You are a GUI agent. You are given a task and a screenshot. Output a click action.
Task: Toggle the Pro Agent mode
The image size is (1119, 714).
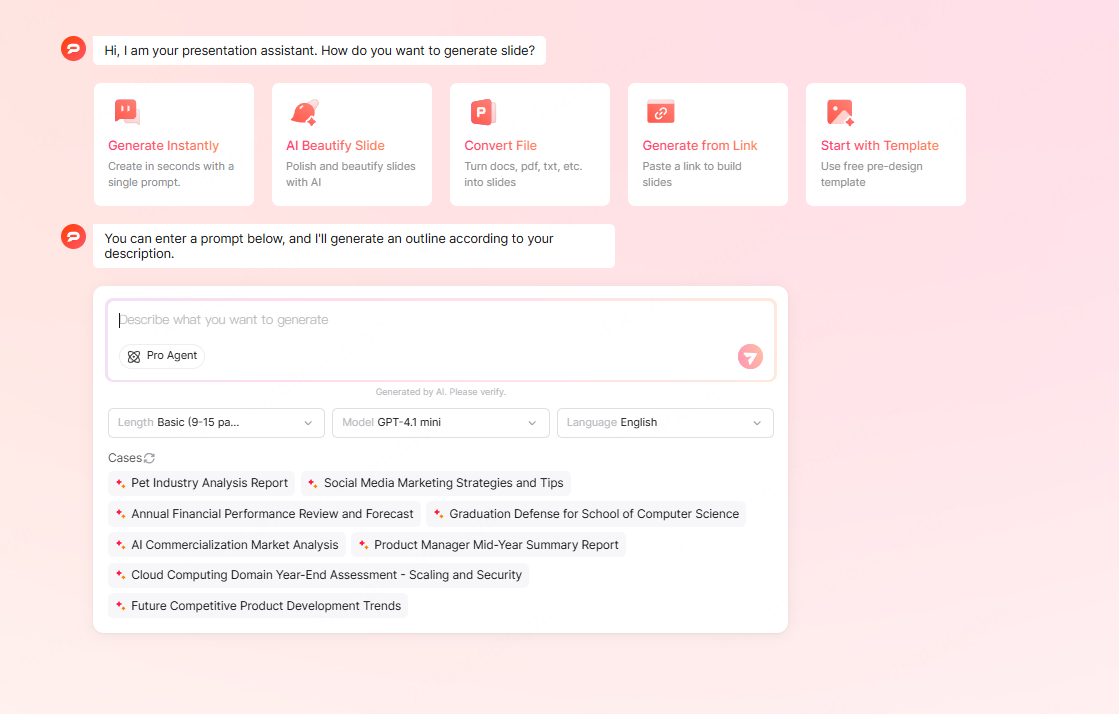(161, 356)
